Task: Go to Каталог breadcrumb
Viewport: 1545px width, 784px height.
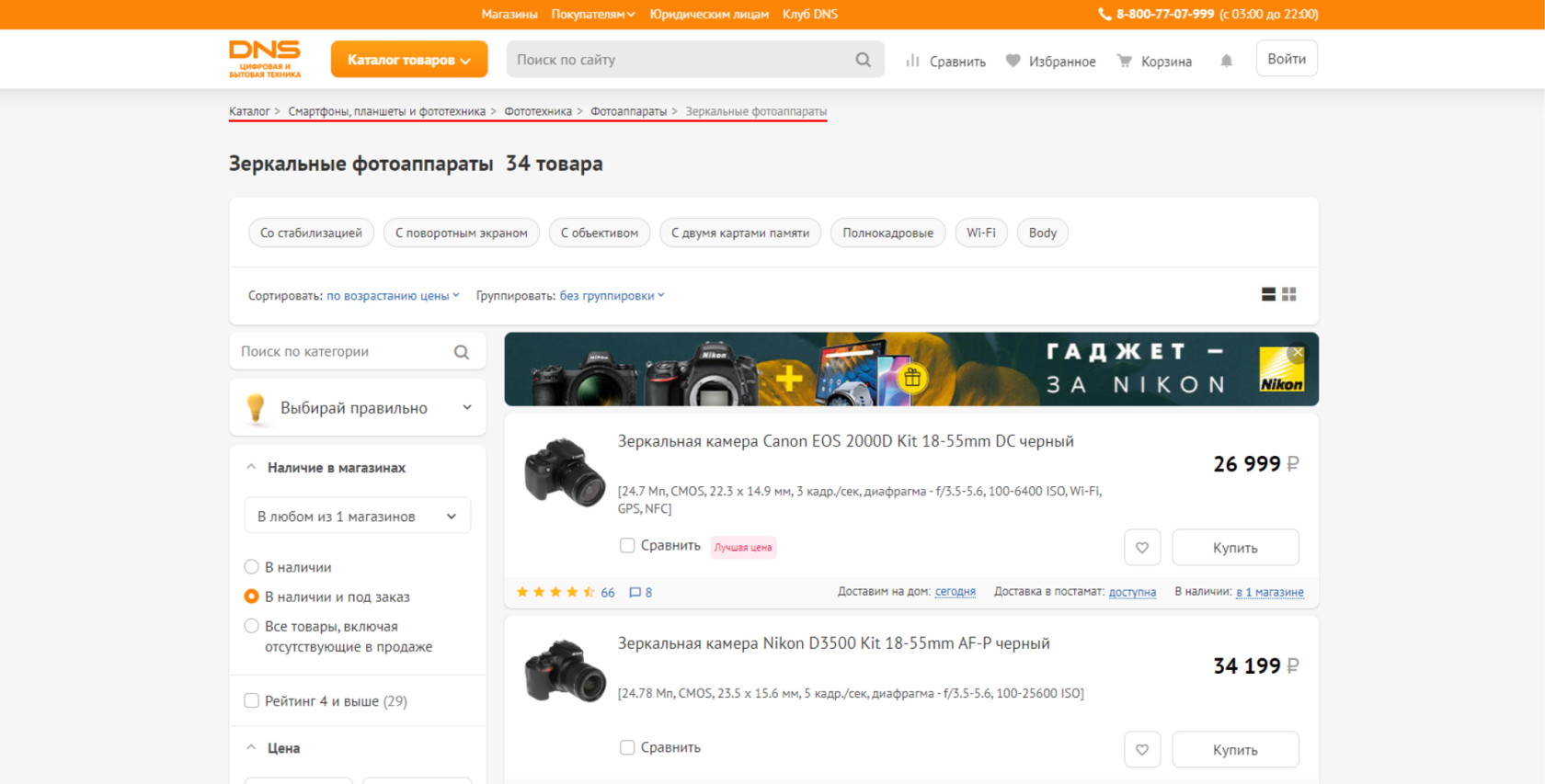Action: pyautogui.click(x=249, y=111)
